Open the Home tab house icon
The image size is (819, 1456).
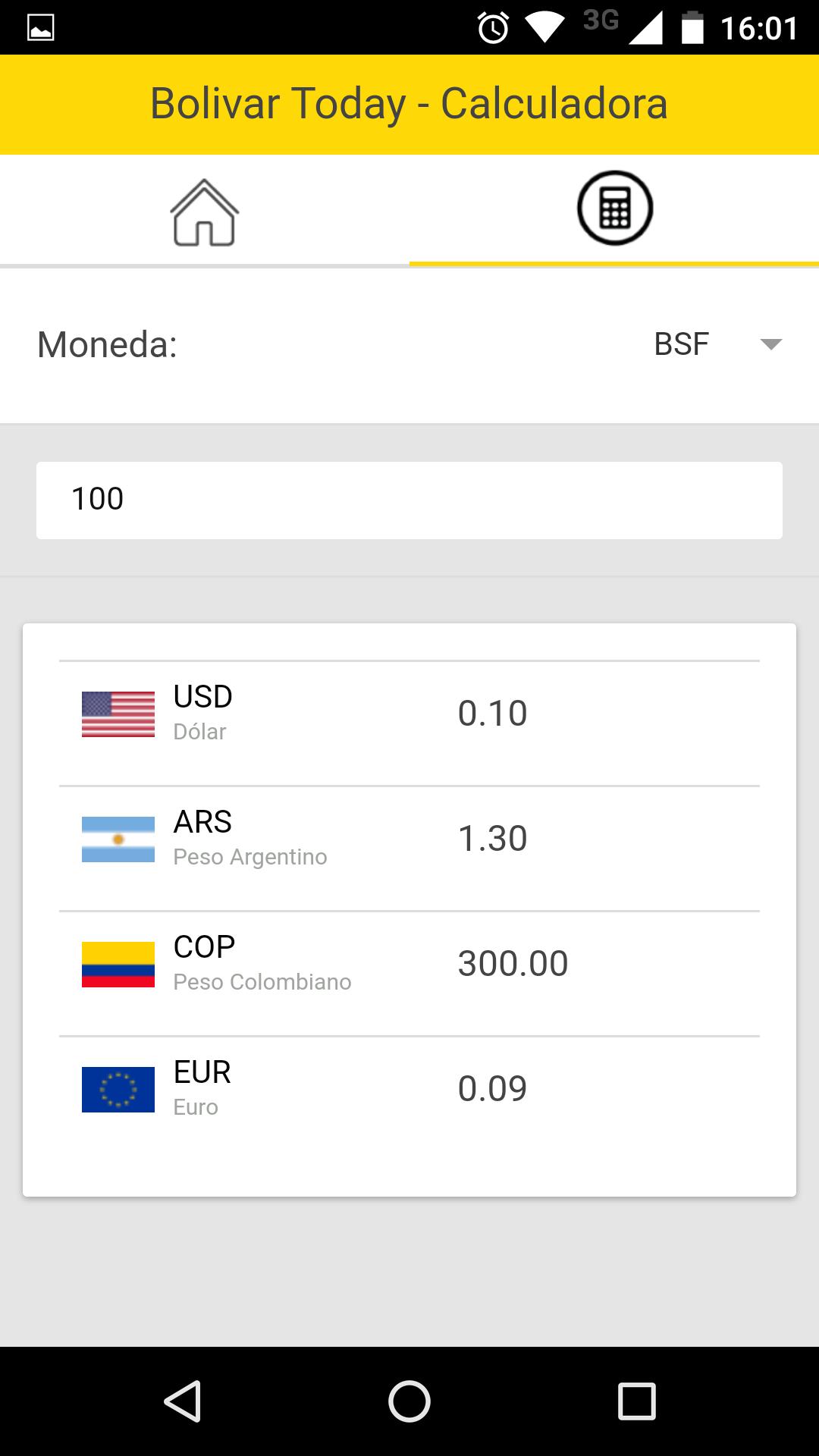coord(204,212)
